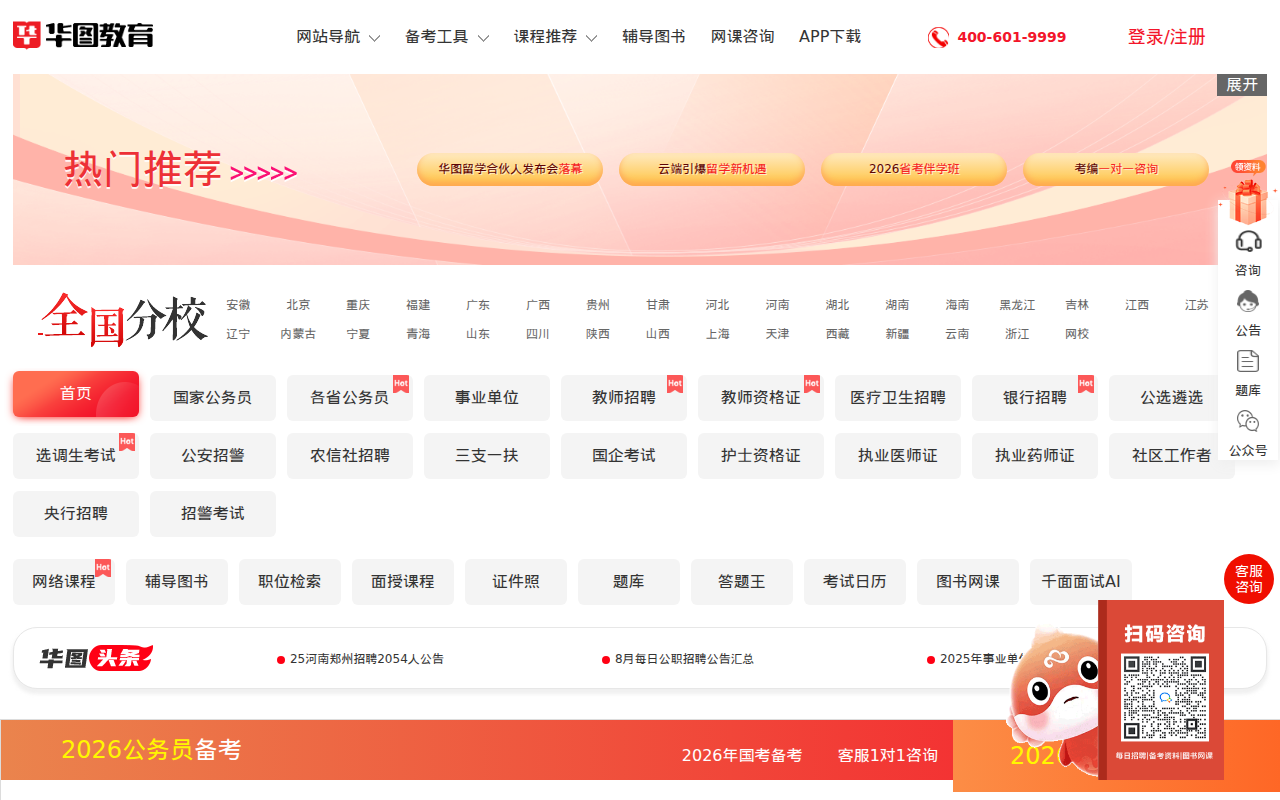Open the gift box 领资料 icon
Screen dimensions: 1280x800
click(x=1248, y=193)
